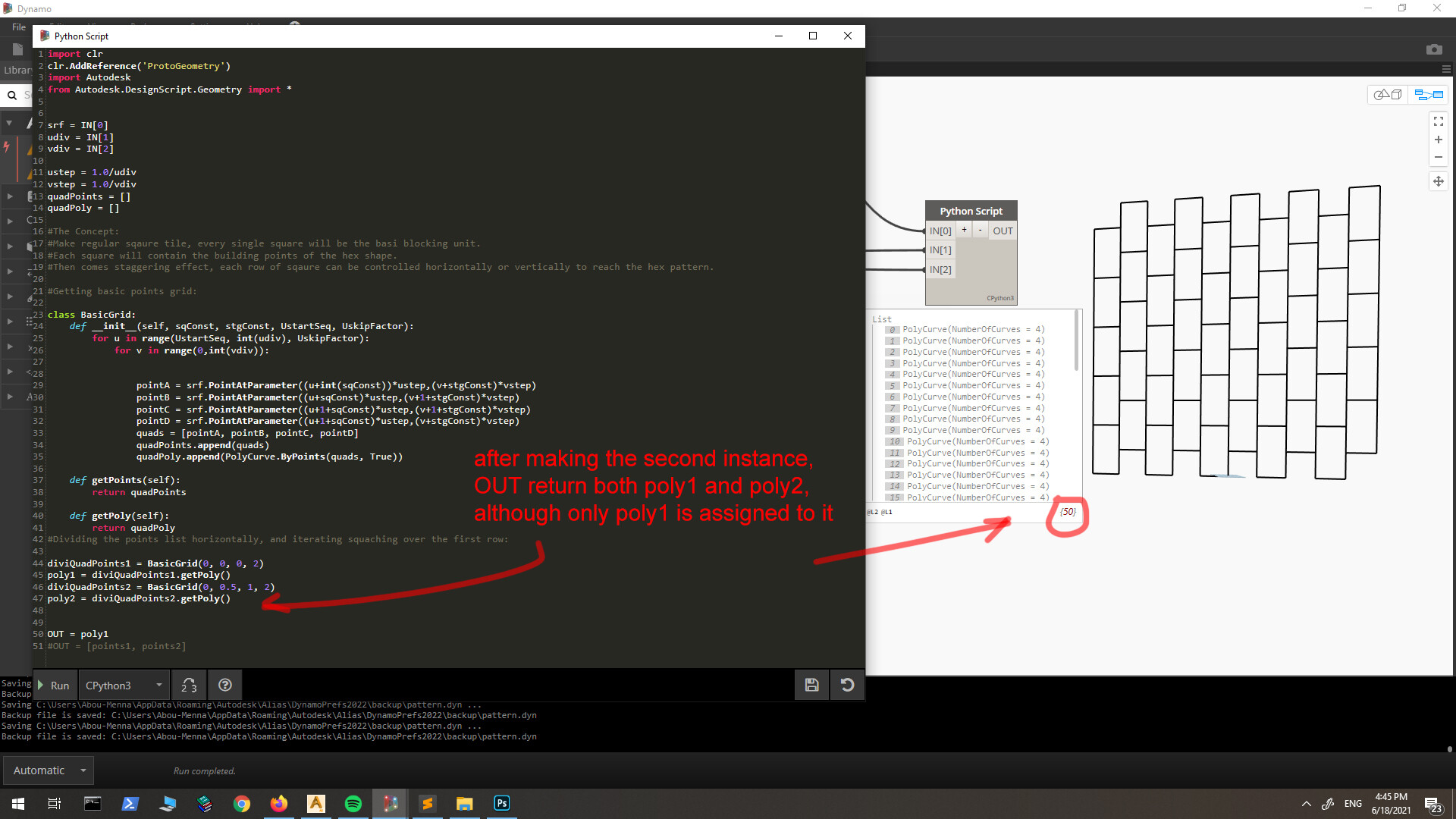The height and width of the screenshot is (819, 1456).
Task: Save the Python script with the floppy icon
Action: (x=811, y=685)
